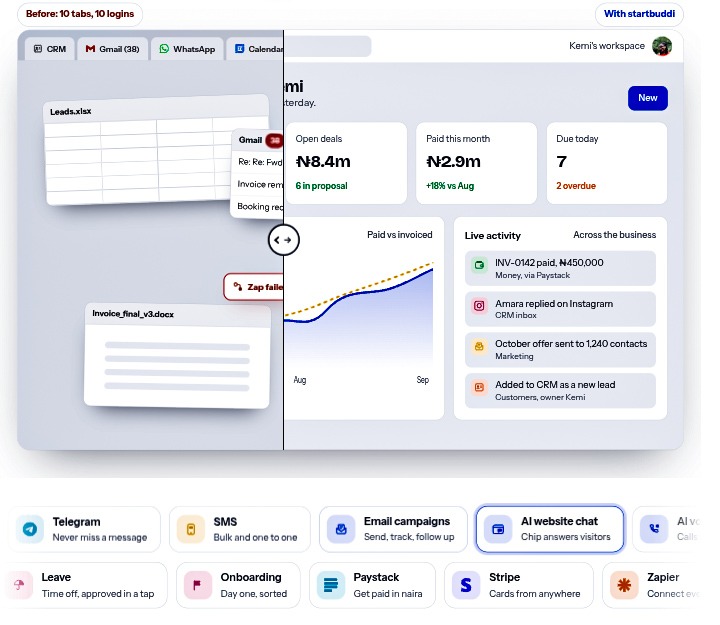This screenshot has height=625, width=720.
Task: Click the Paid vs invoiced chart label
Action: [x=399, y=235]
